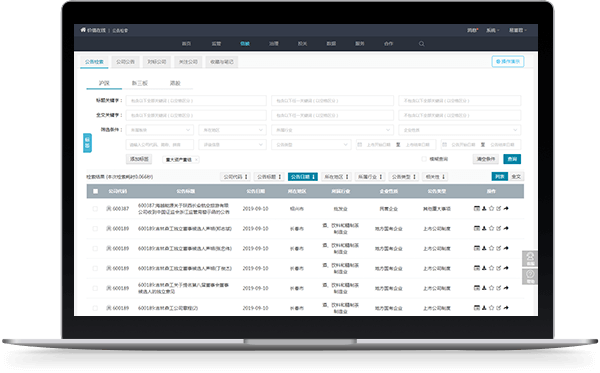Open the industry filter dropdown

[333, 130]
